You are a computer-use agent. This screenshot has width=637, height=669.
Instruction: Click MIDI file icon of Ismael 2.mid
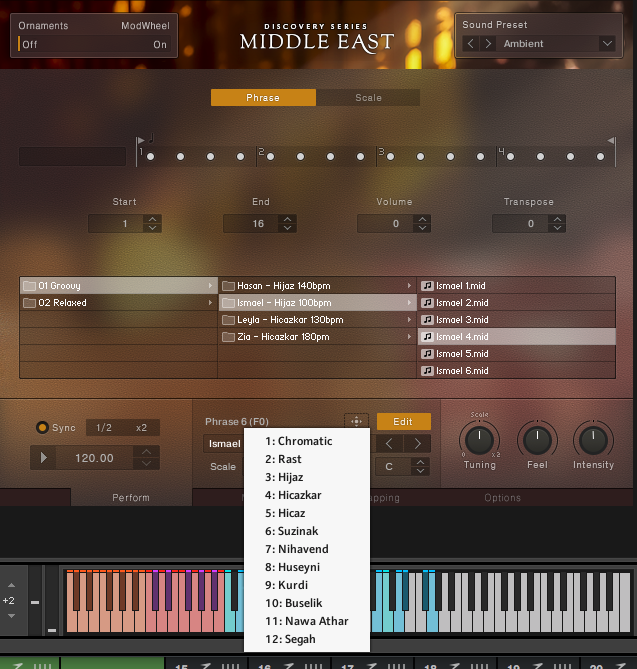click(427, 303)
